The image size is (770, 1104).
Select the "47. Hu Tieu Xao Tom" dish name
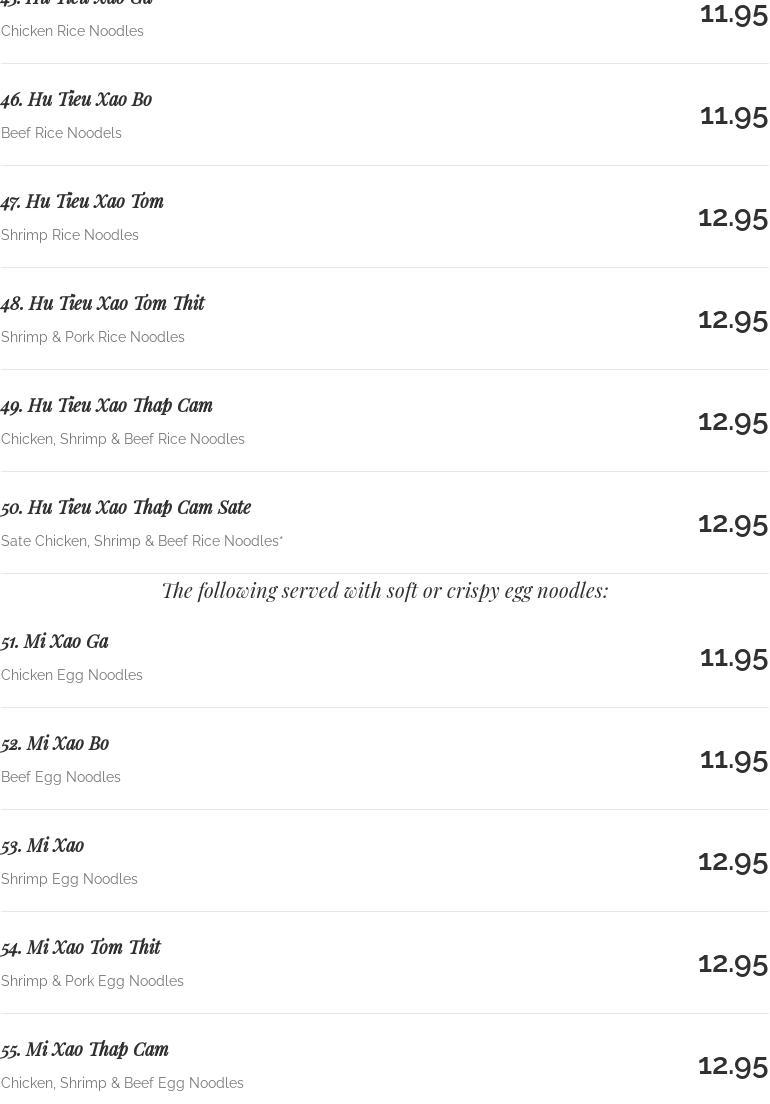[x=83, y=201]
